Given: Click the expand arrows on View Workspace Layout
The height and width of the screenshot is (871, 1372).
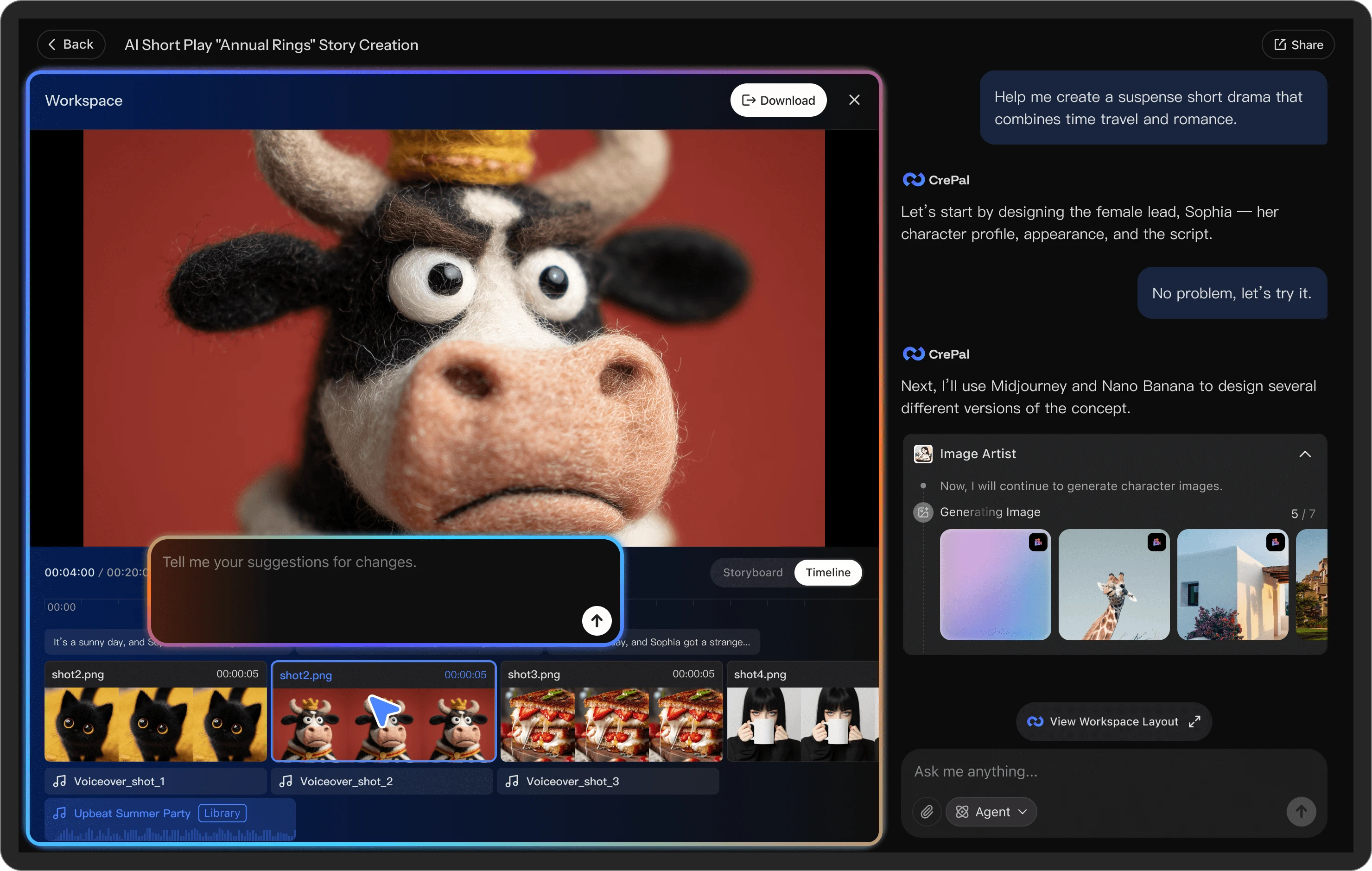Looking at the screenshot, I should [1194, 721].
